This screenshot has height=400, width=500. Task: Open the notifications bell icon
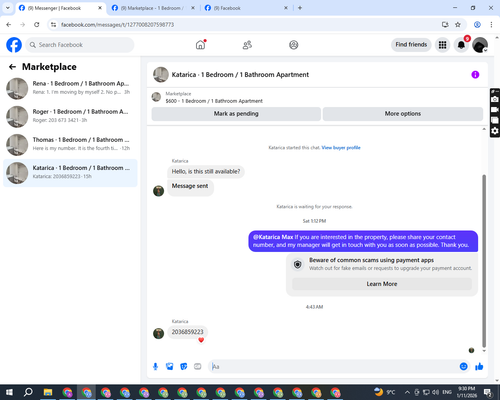pyautogui.click(x=461, y=45)
